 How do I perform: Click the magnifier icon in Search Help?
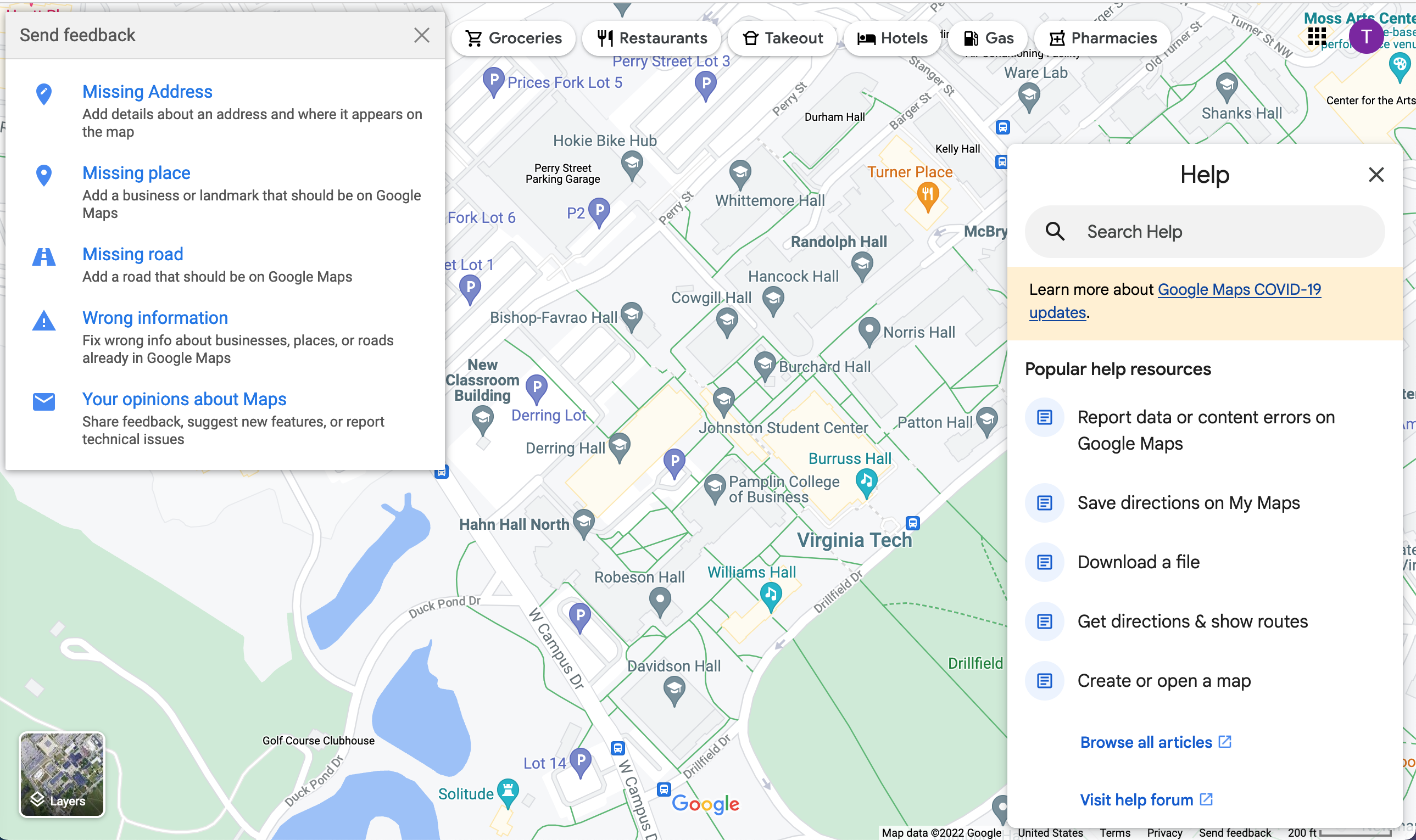(1054, 232)
